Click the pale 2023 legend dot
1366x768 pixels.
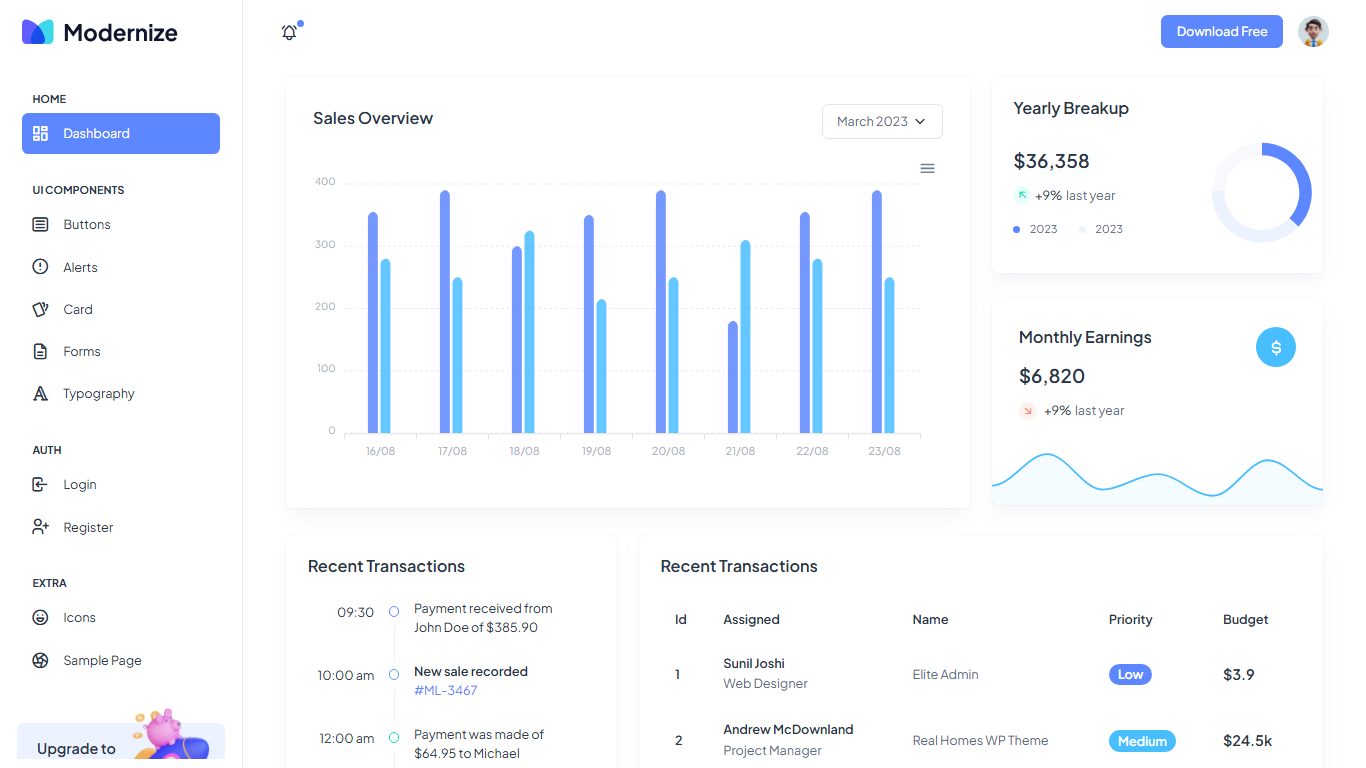(1083, 229)
